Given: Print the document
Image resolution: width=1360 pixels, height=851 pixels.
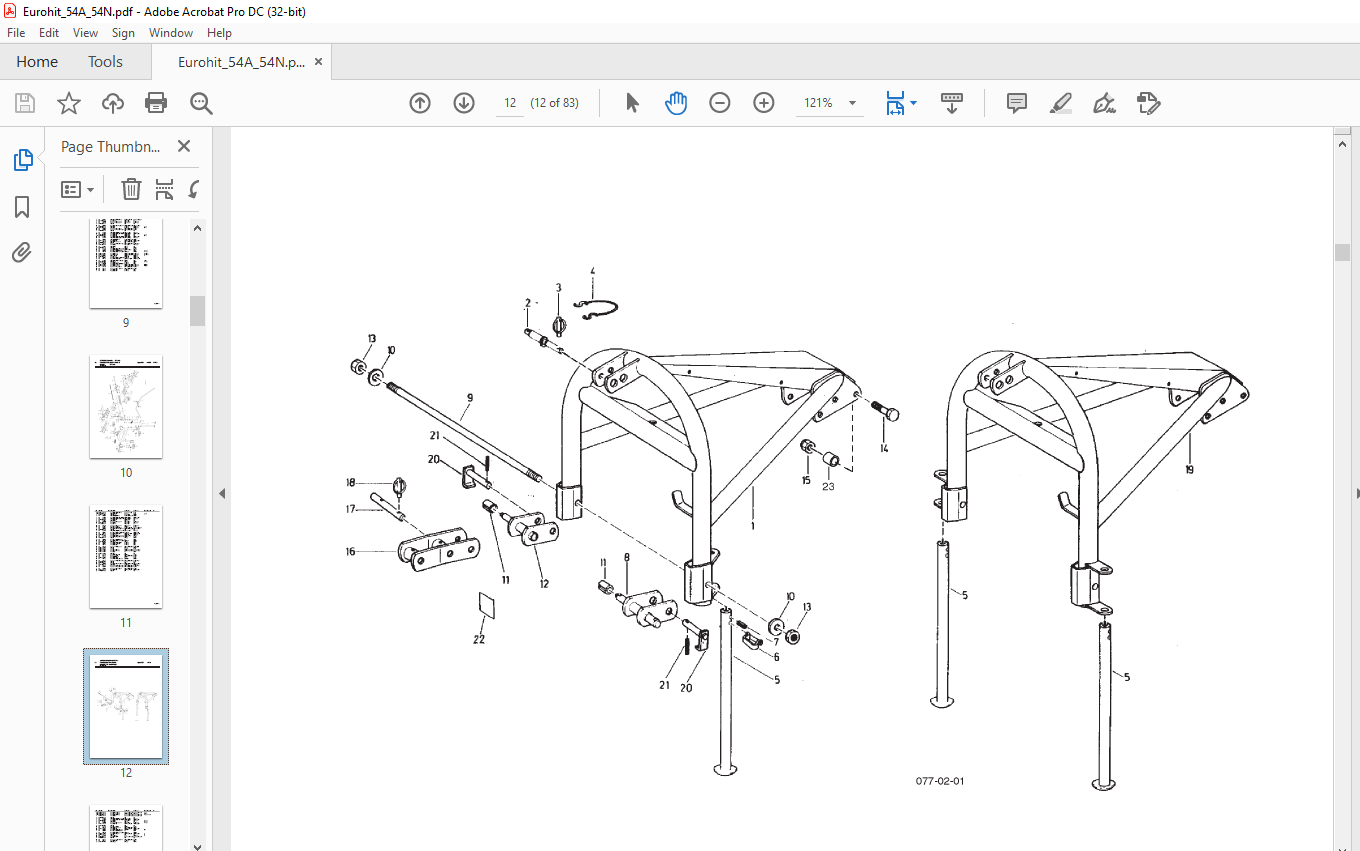Looking at the screenshot, I should pos(156,103).
